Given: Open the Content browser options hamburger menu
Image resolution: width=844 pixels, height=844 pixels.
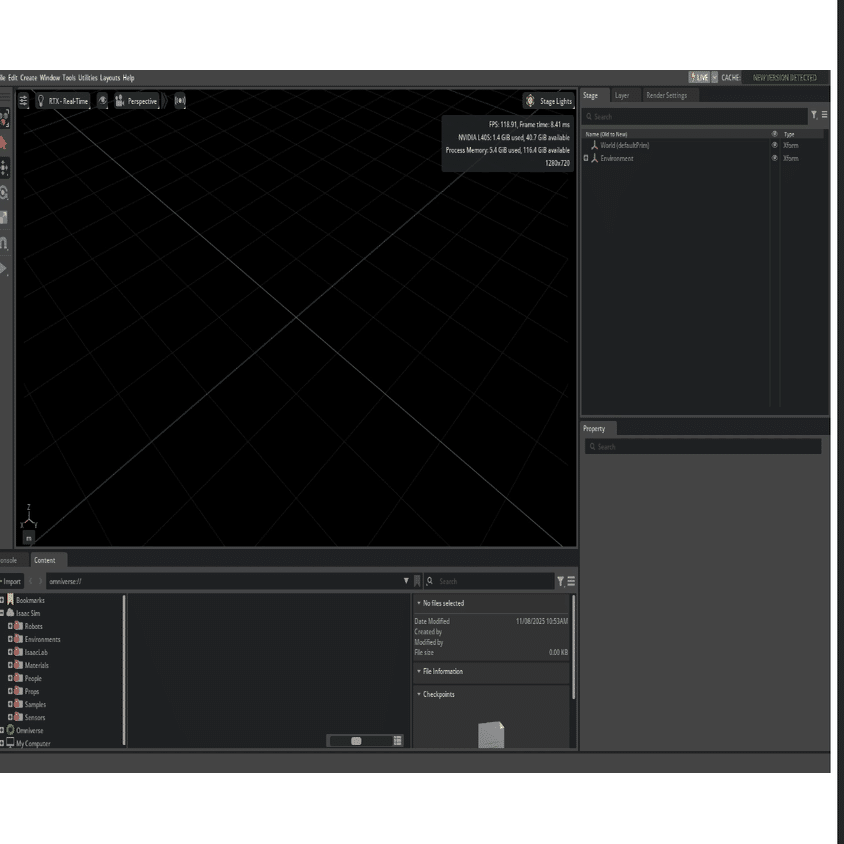Looking at the screenshot, I should (x=571, y=581).
